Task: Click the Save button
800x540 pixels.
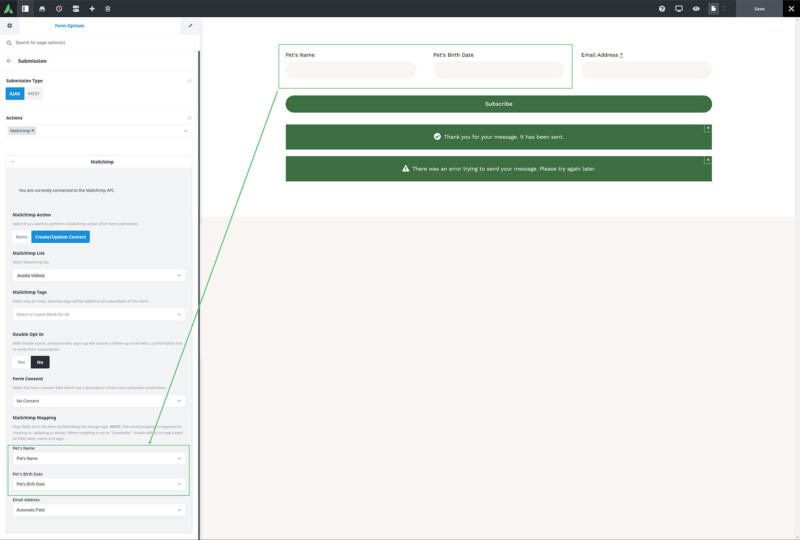Action: (x=759, y=9)
